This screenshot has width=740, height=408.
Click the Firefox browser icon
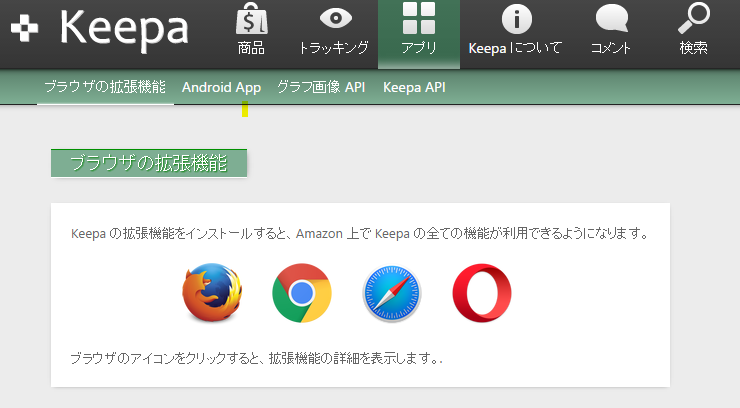212,292
